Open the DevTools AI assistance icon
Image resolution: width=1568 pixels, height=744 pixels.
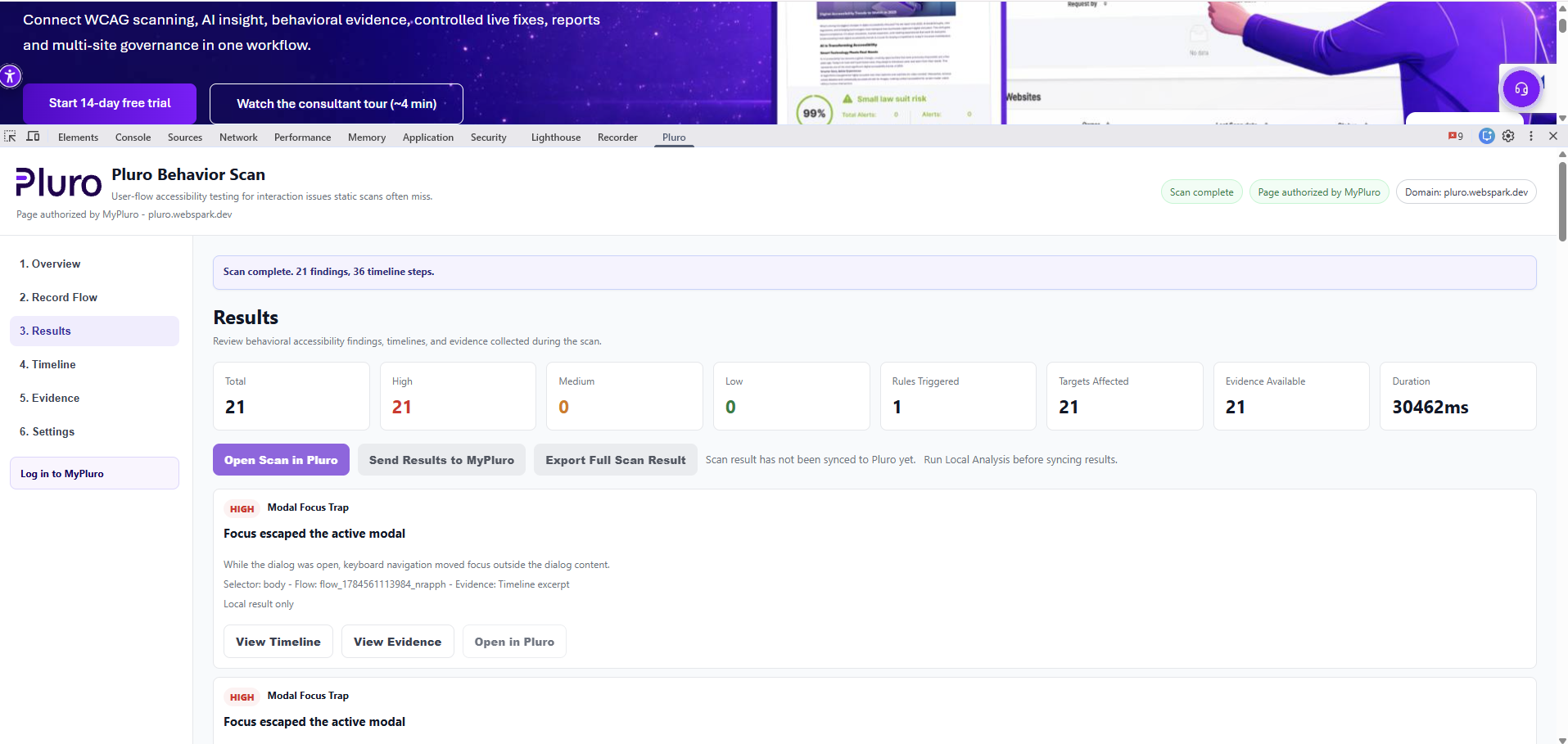[1486, 137]
